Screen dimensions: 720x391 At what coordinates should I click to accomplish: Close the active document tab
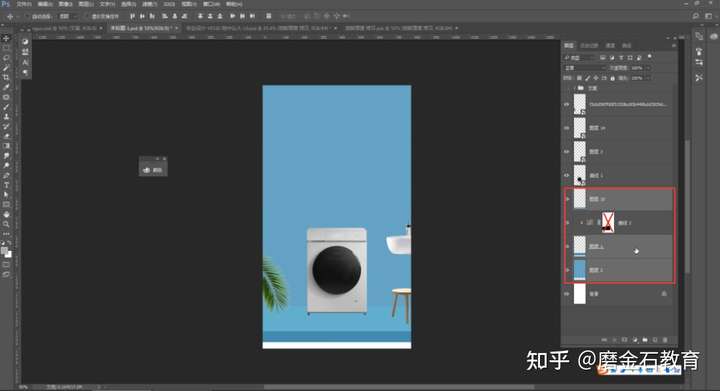[177, 28]
